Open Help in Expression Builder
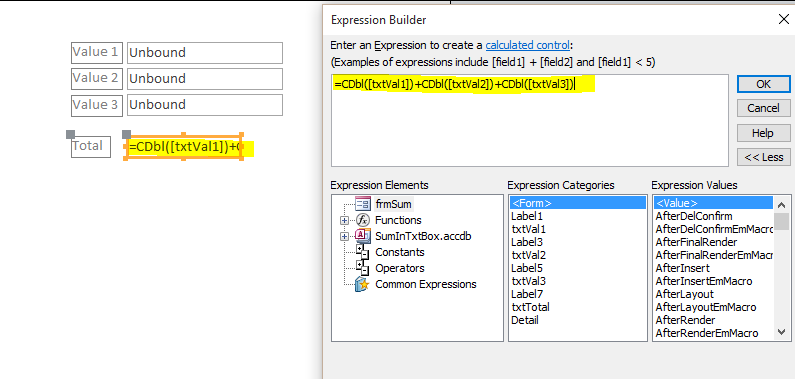Screen dimensions: 795x379 763,133
